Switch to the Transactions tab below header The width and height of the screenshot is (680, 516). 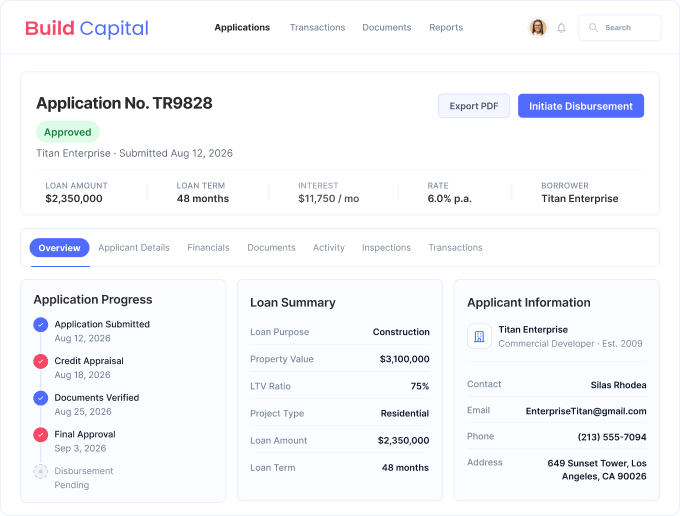[x=455, y=248]
